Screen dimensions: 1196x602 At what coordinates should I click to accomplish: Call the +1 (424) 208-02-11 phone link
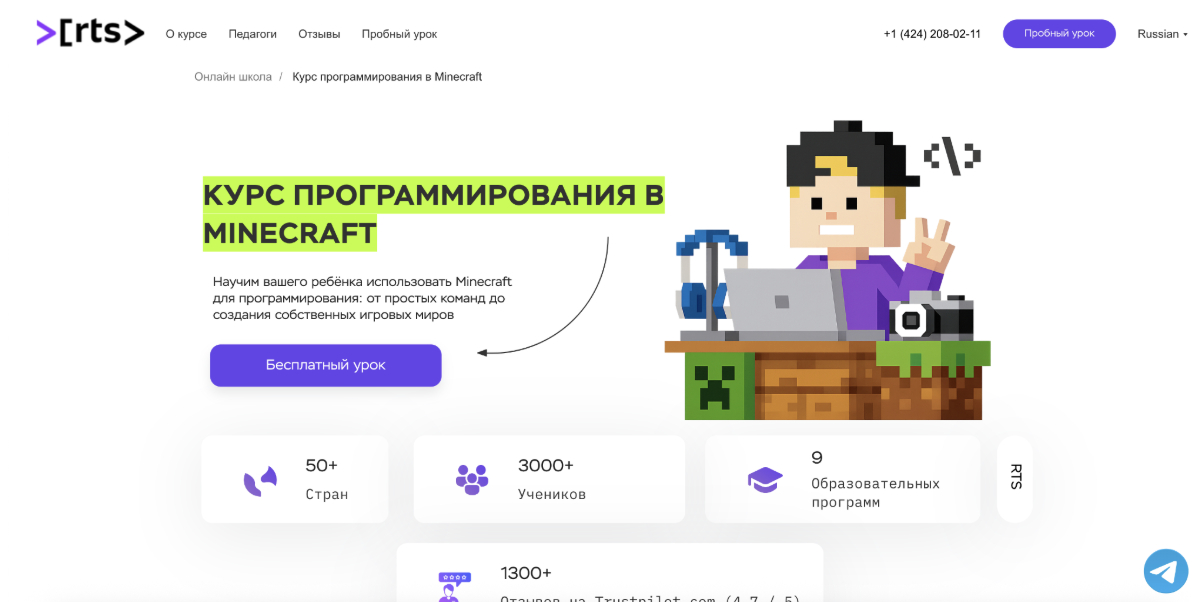coord(932,34)
